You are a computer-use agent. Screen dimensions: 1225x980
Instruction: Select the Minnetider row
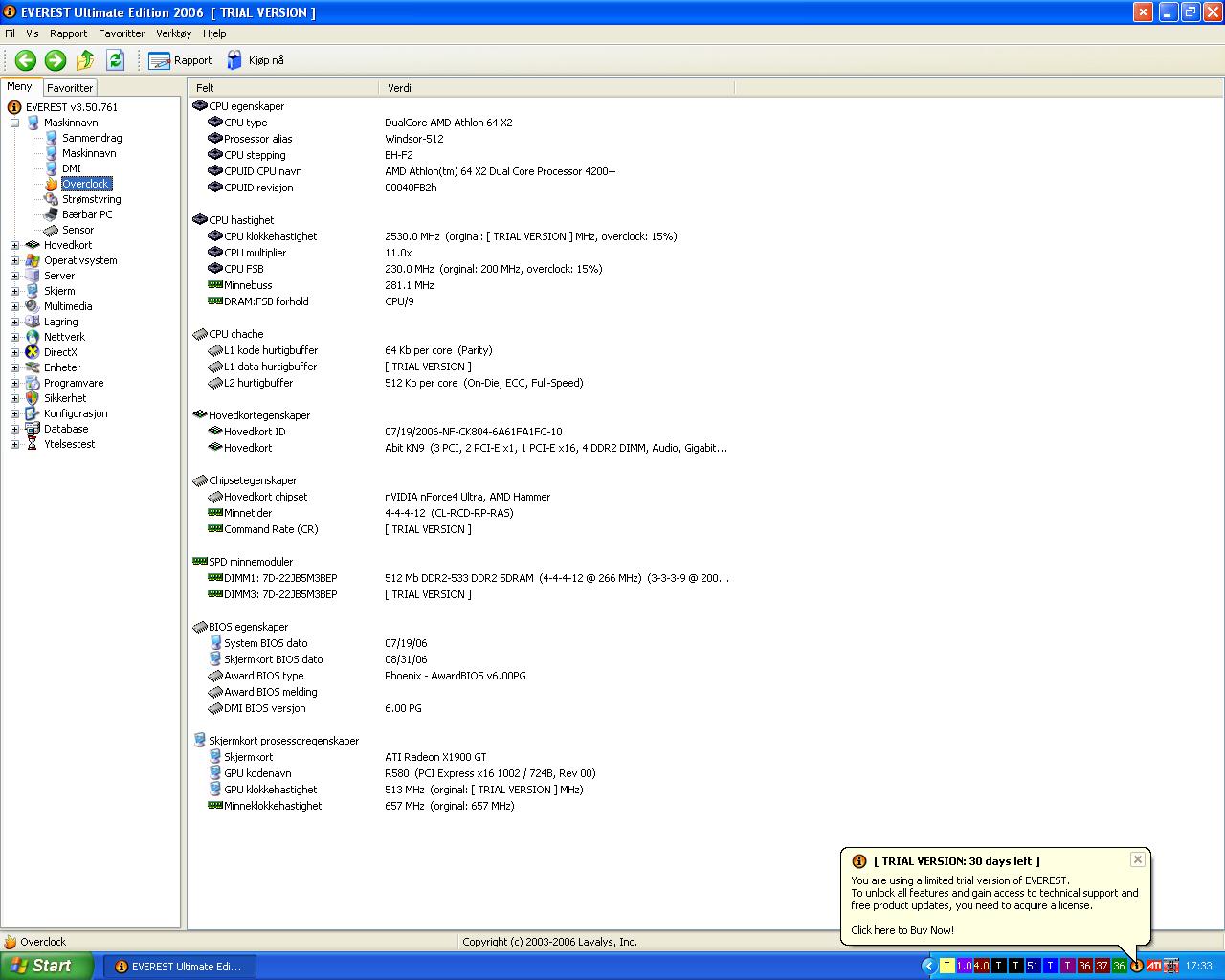pos(461,513)
